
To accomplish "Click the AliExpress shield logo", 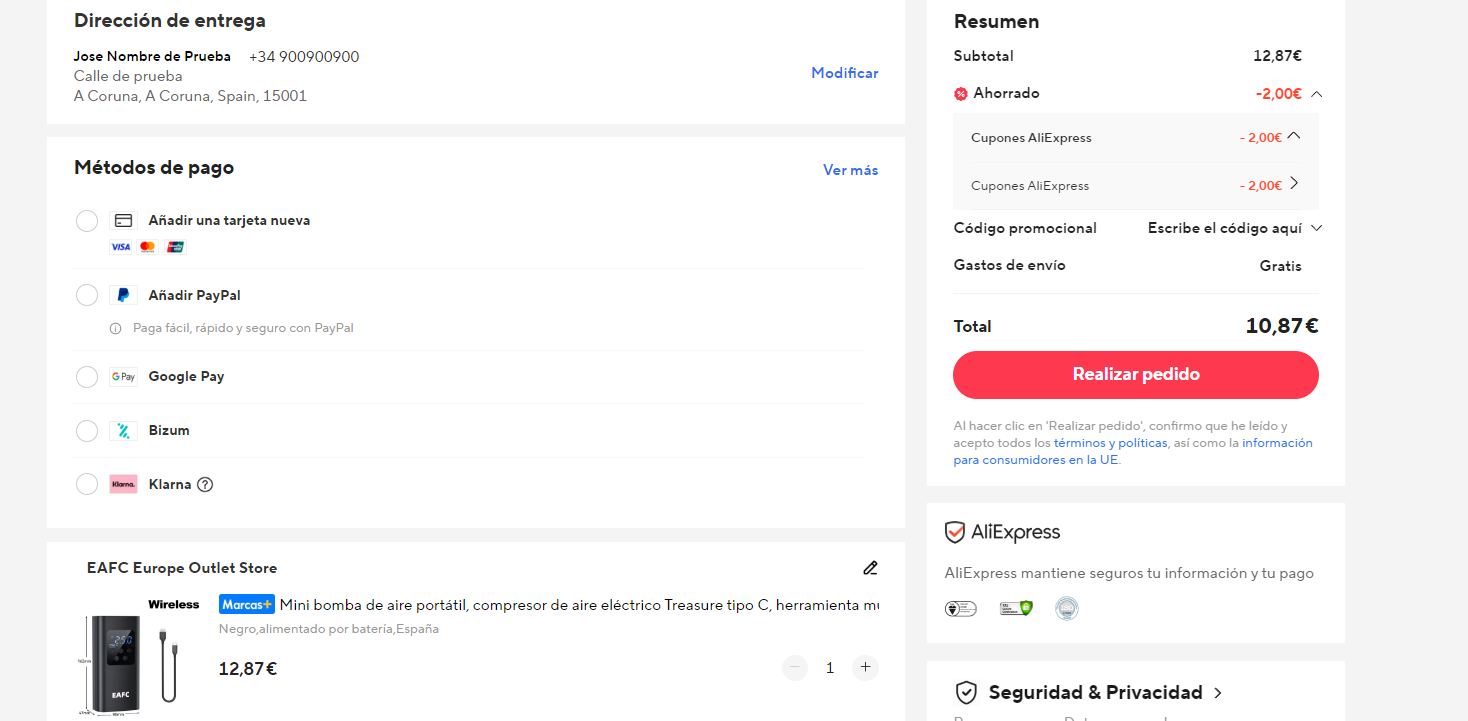I will click(x=955, y=532).
